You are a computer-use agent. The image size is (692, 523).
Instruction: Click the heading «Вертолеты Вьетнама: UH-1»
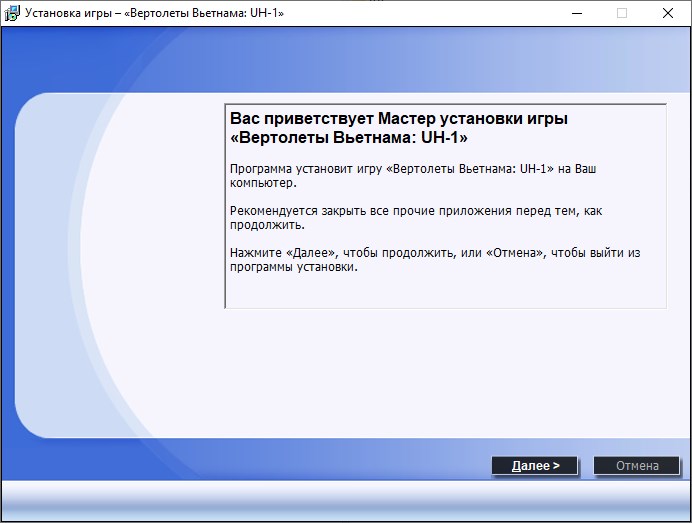349,138
